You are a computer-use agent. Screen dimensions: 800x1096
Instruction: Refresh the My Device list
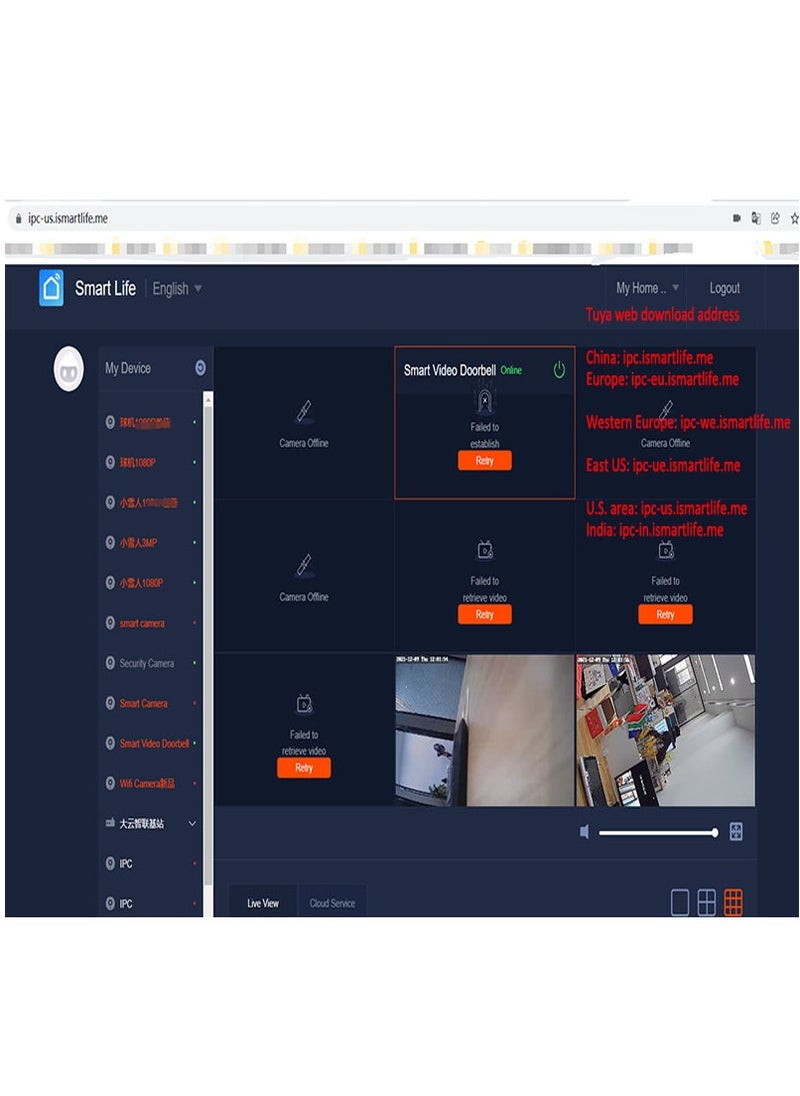tap(200, 368)
